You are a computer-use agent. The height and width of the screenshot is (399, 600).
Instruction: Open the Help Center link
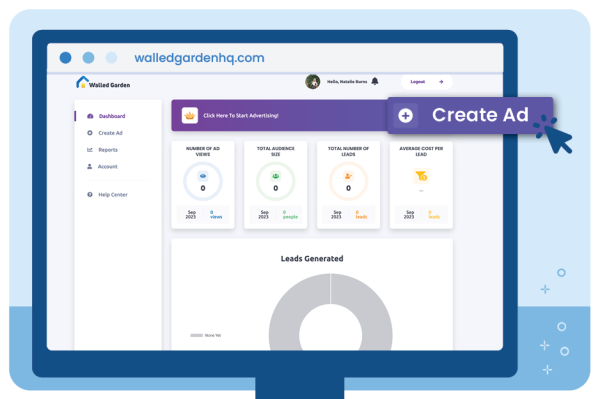tap(112, 194)
